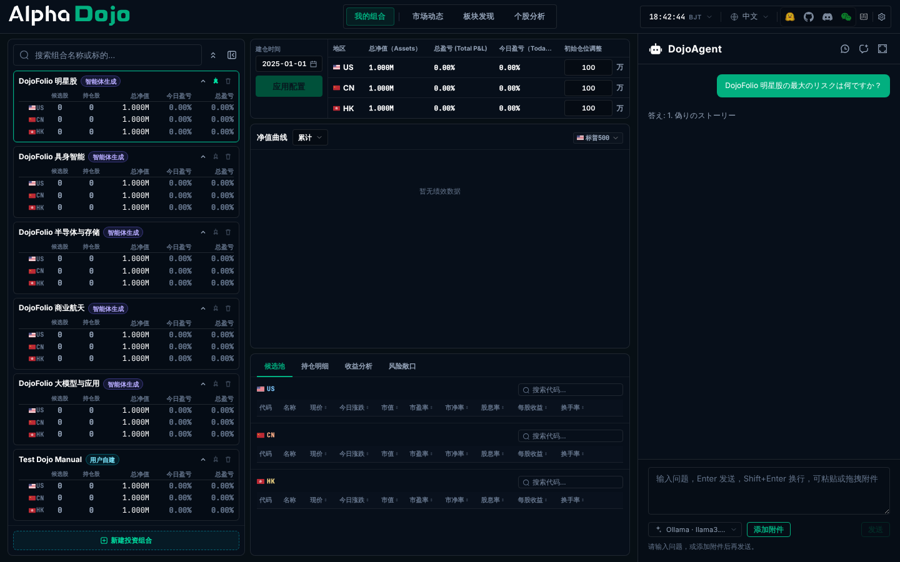
Task: Click the 2025-01-01 start date field
Action: pos(289,64)
